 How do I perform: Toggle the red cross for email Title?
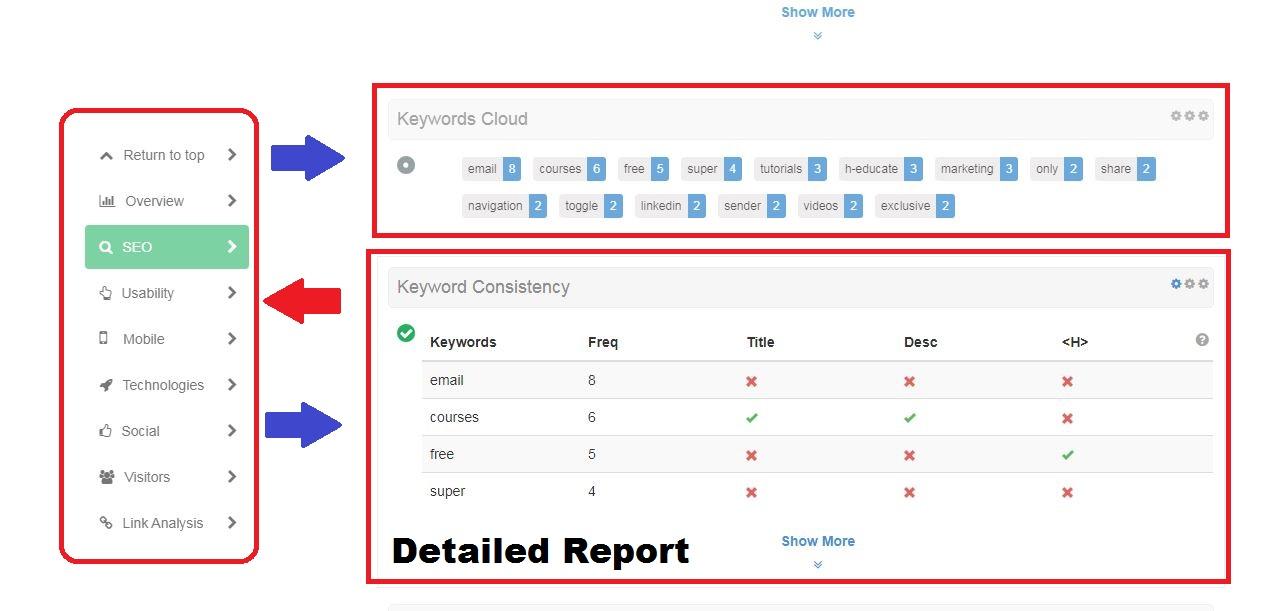[751, 381]
